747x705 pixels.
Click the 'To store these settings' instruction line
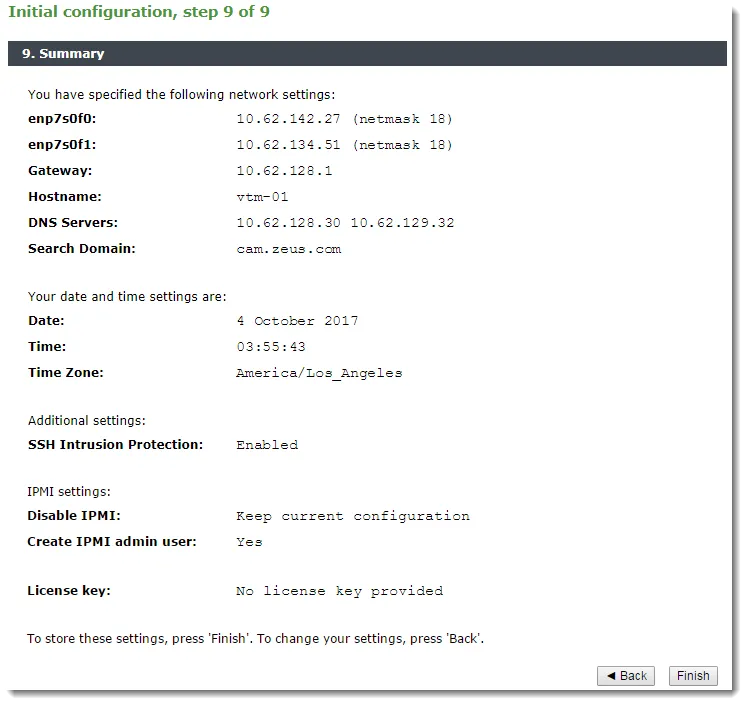tap(255, 638)
